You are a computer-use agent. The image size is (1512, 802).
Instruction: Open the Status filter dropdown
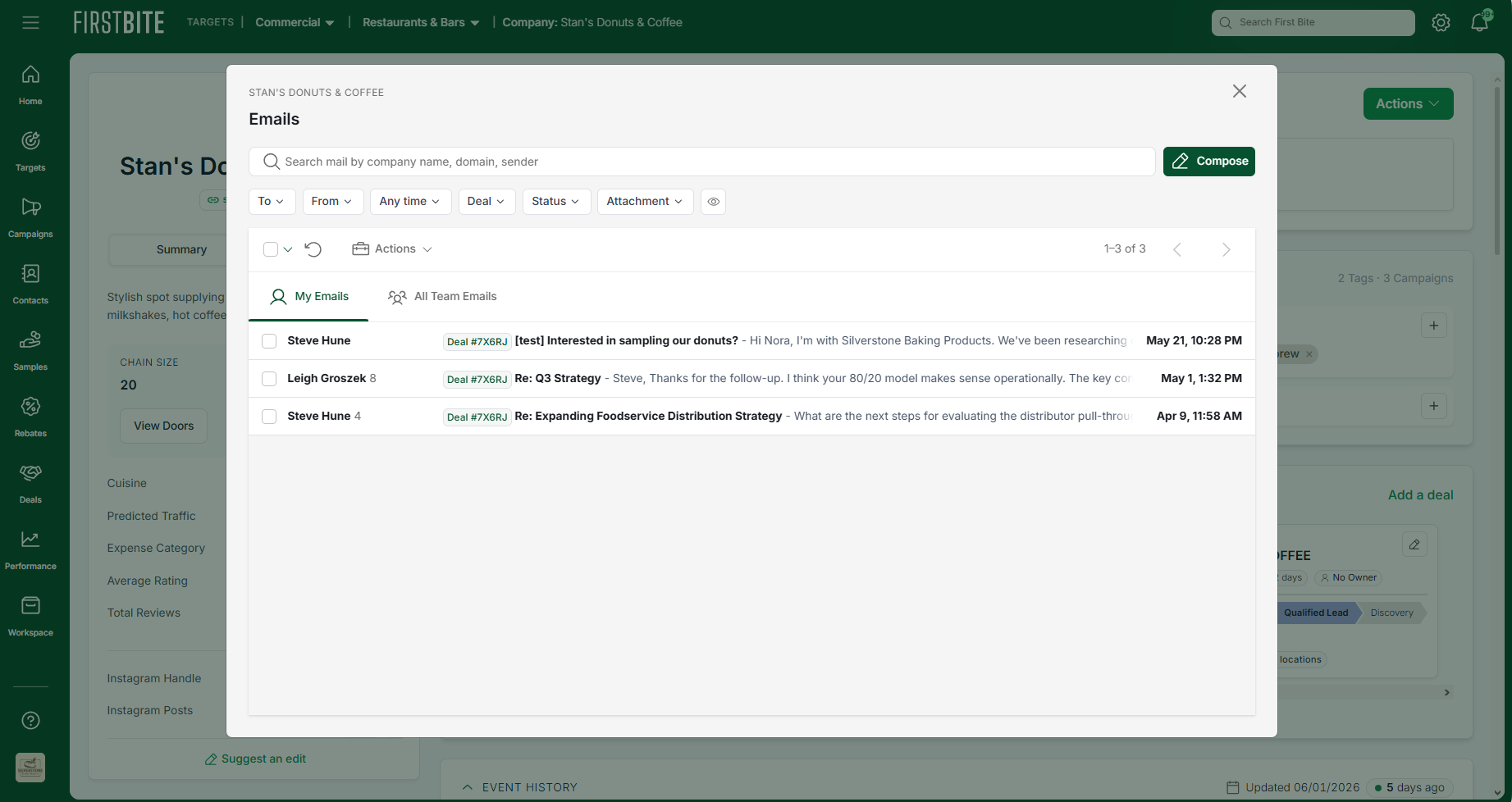(556, 202)
